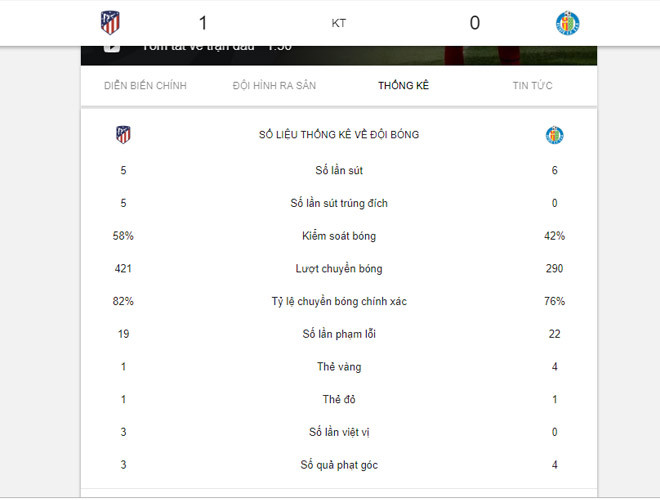Select the Thẻ vàng stat row label

(338, 367)
